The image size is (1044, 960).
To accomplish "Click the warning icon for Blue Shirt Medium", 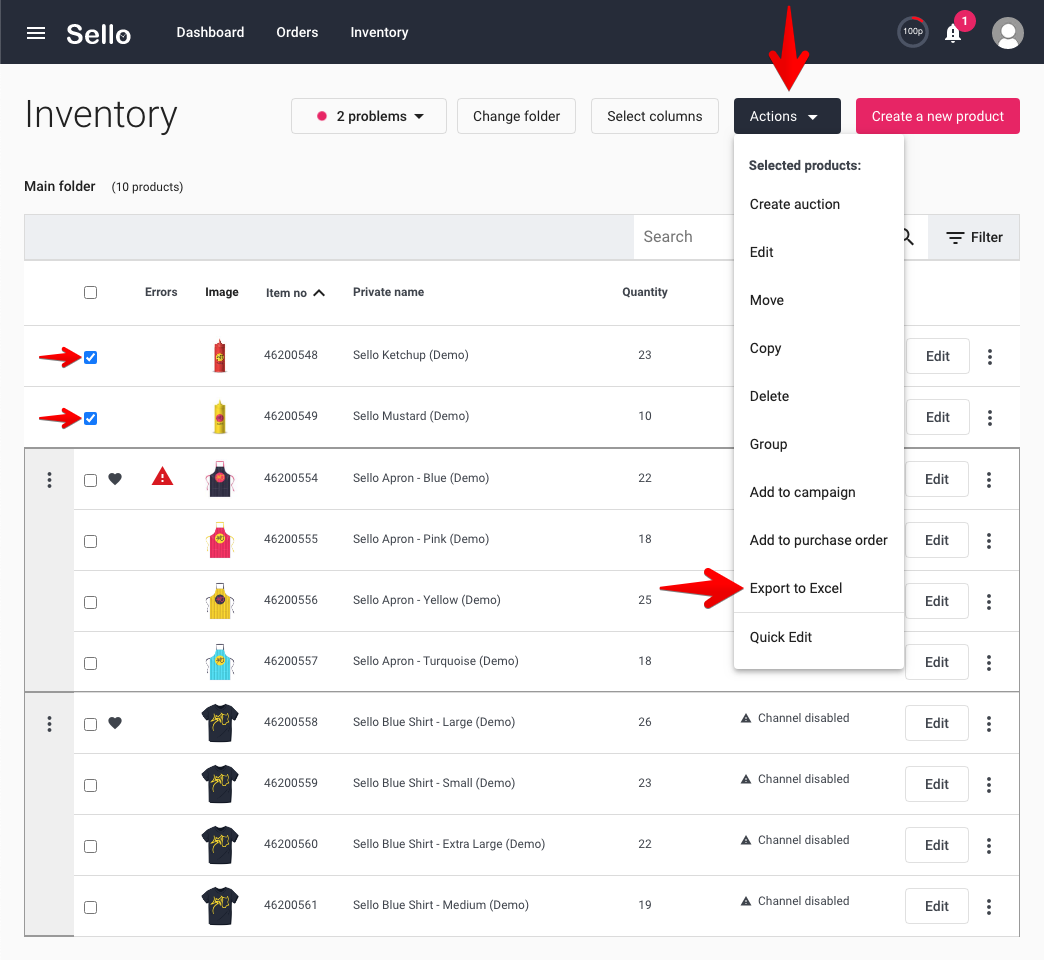I will [746, 901].
